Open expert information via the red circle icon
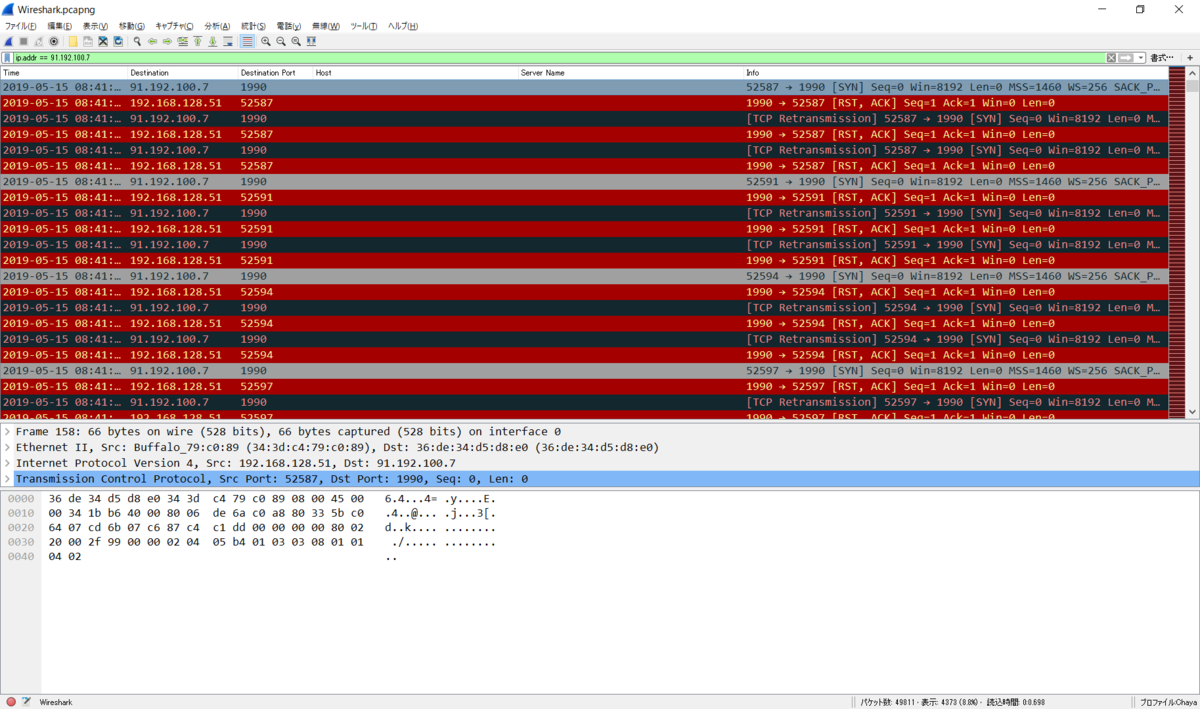The height and width of the screenshot is (709, 1200). [11, 702]
